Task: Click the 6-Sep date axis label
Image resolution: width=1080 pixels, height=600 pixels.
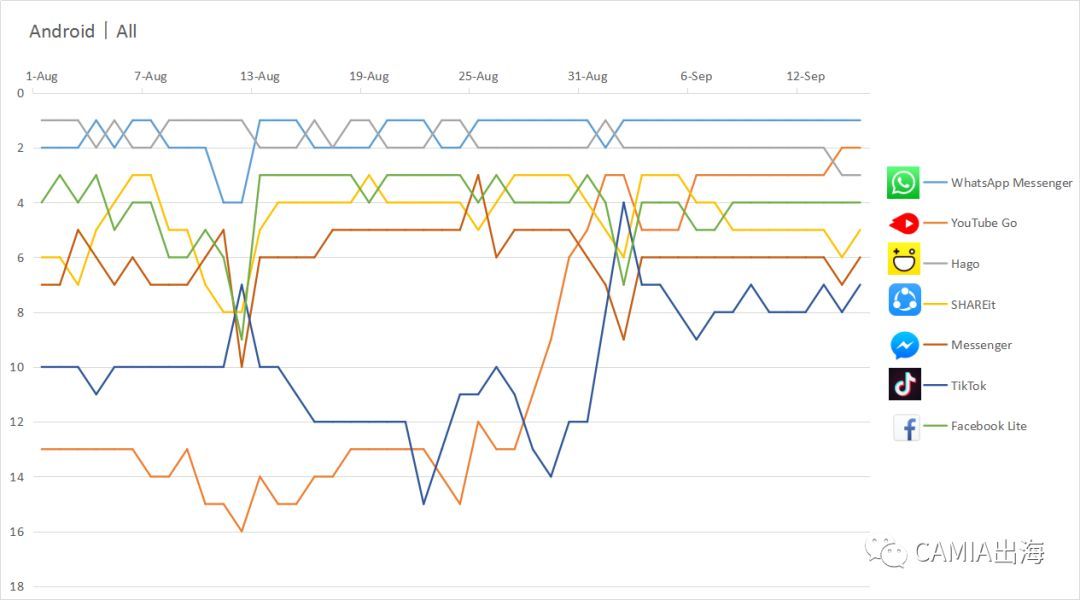Action: [696, 76]
